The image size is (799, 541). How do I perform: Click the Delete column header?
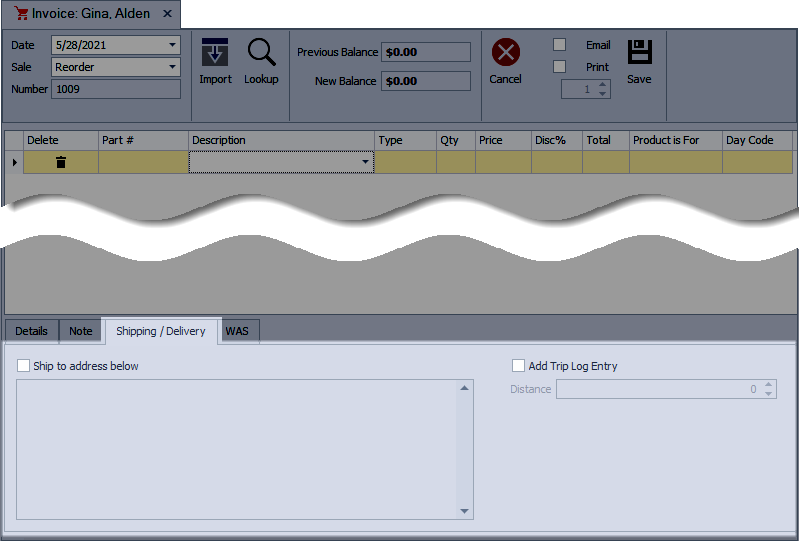(x=61, y=140)
